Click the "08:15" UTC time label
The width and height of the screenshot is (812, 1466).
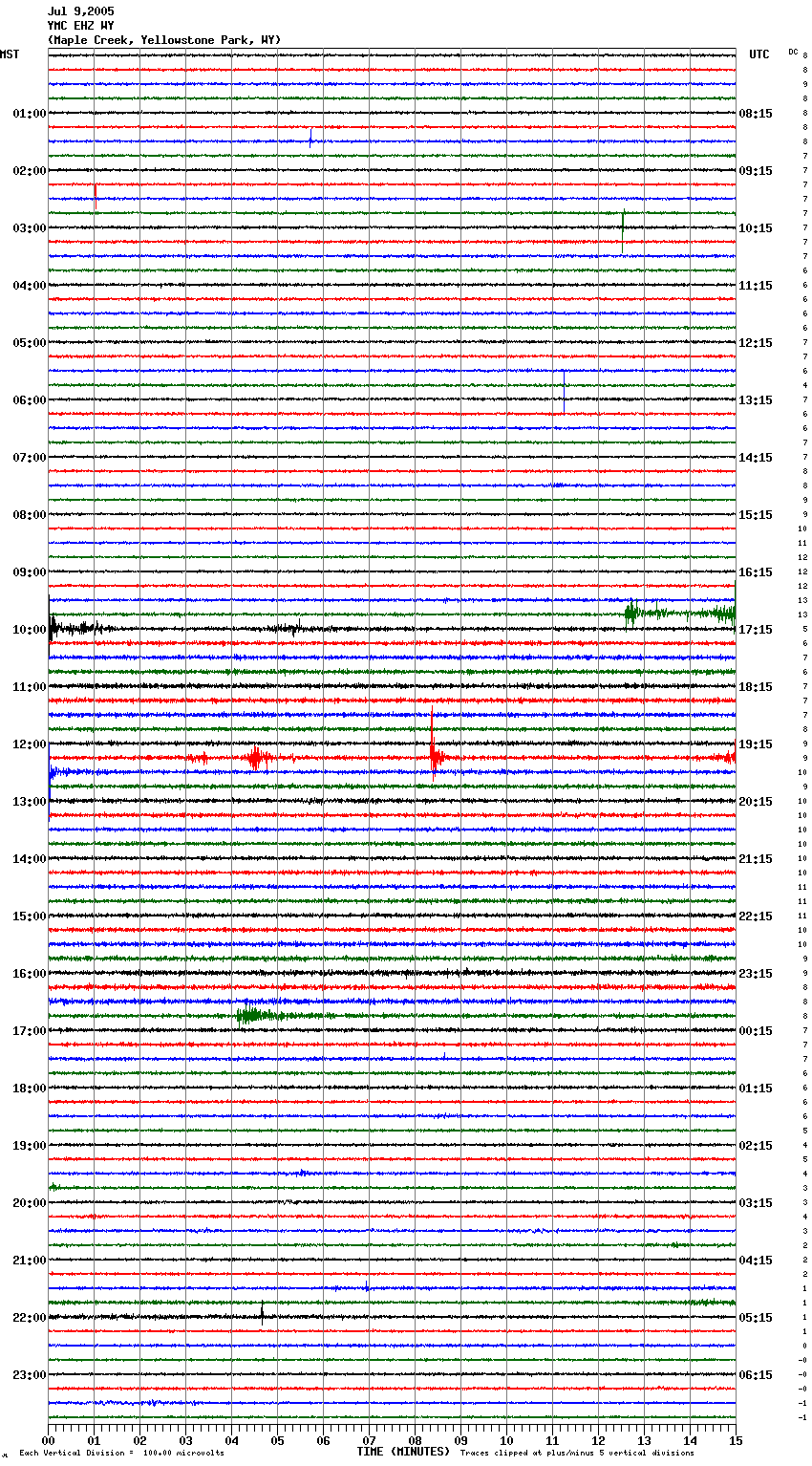[x=756, y=114]
